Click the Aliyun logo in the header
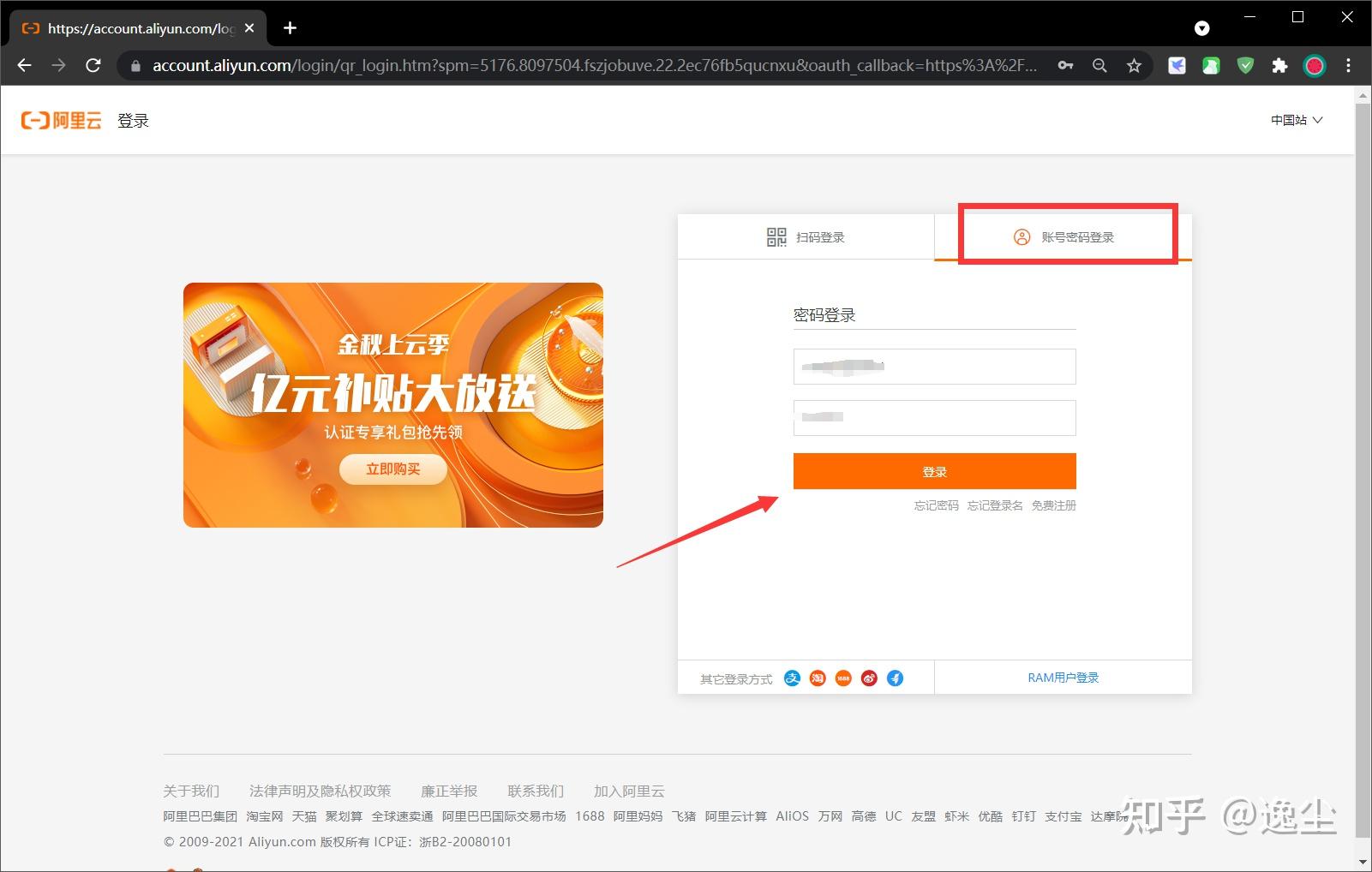The height and width of the screenshot is (872, 1372). coord(61,121)
